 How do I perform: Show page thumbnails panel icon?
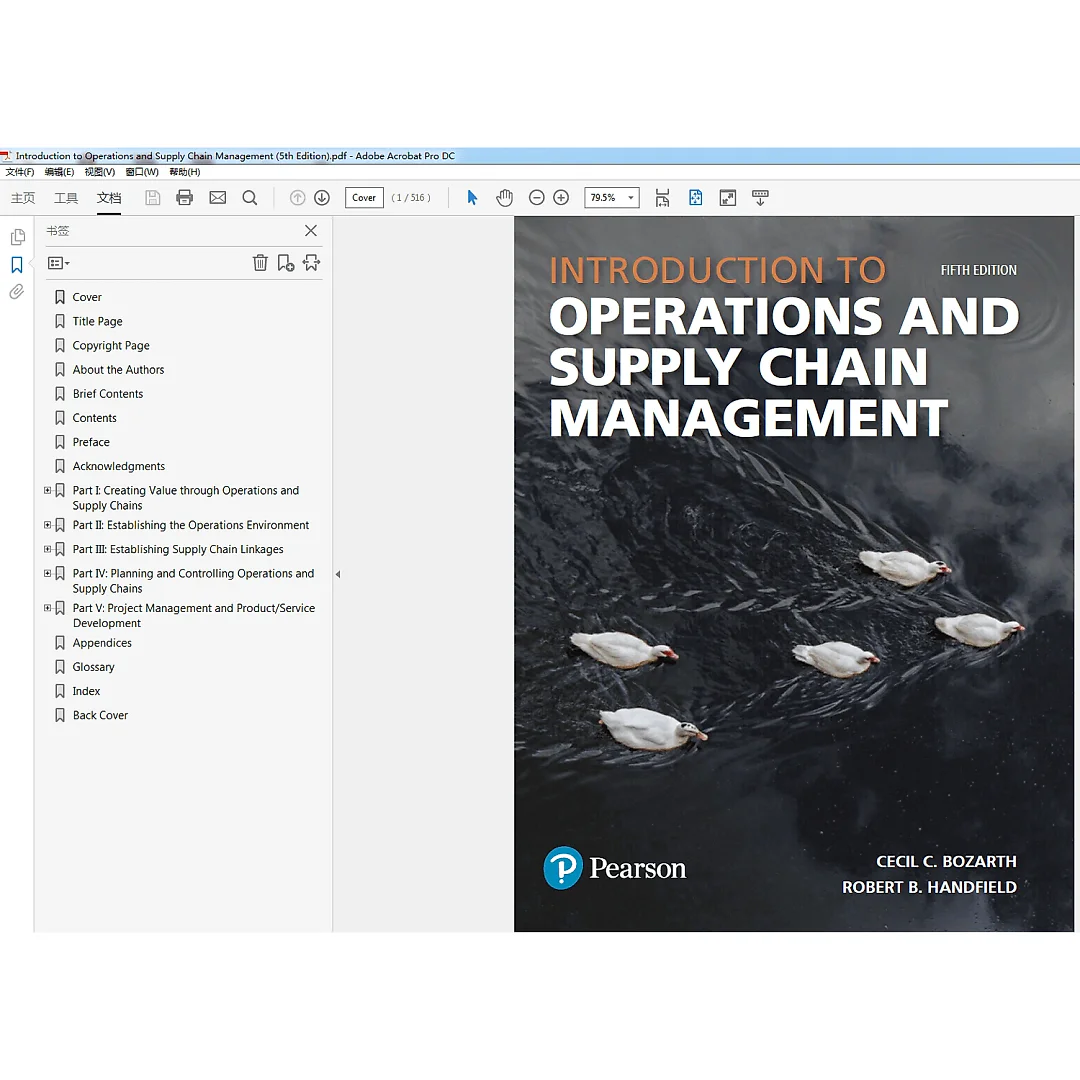(x=18, y=238)
